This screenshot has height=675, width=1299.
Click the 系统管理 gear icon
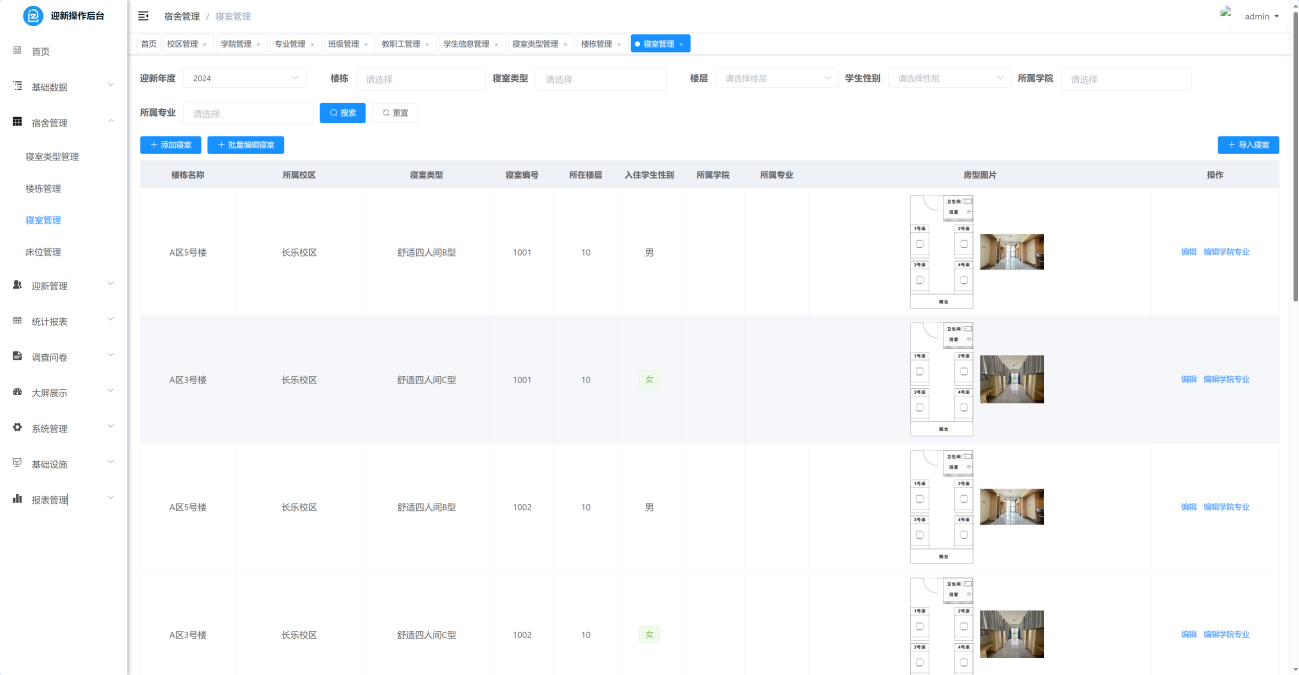[17, 428]
